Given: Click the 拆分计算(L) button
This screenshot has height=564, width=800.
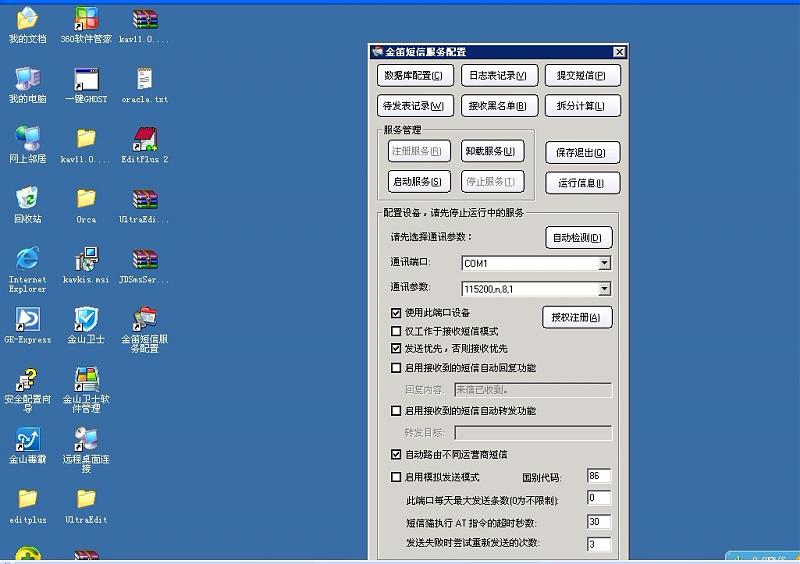Looking at the screenshot, I should point(582,106).
